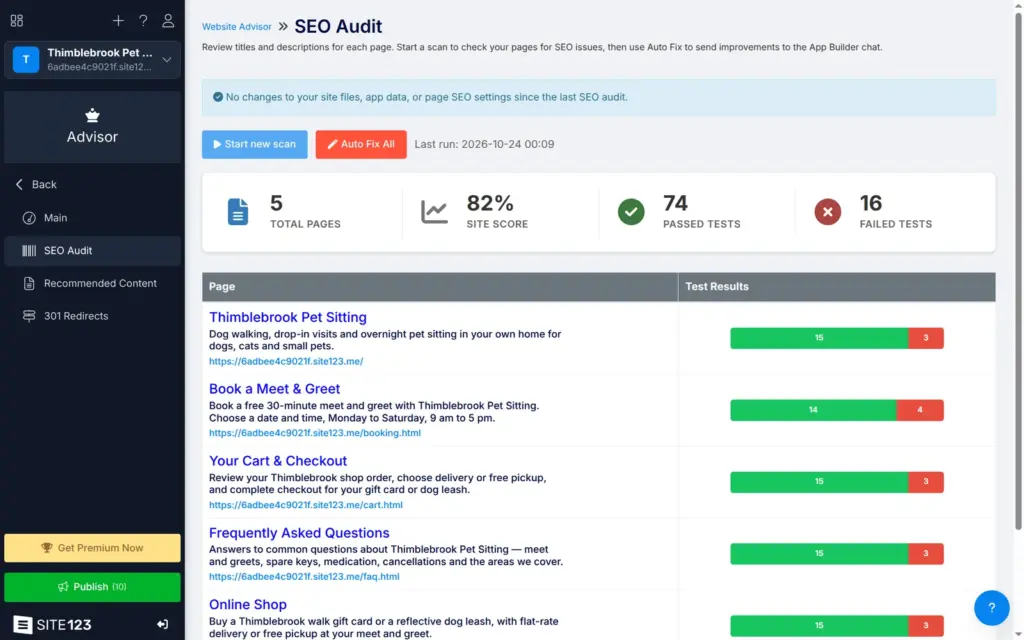
Task: Click the Site Score chart icon
Action: (x=434, y=212)
